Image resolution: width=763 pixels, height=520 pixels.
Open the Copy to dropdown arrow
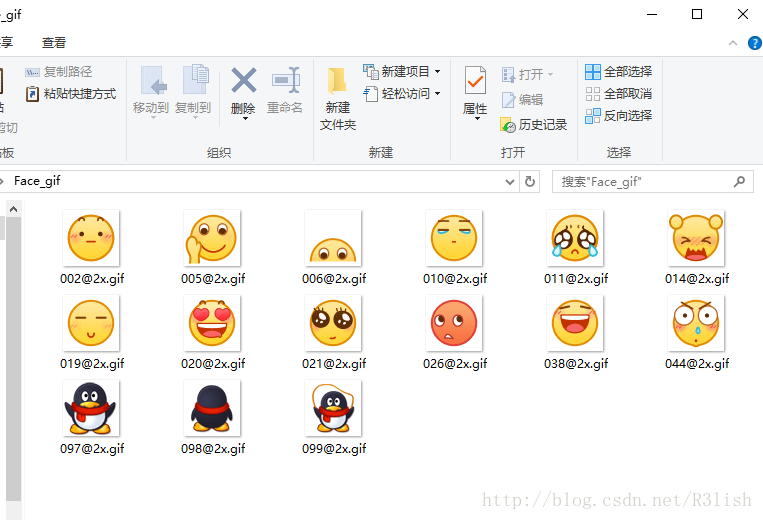(195, 118)
